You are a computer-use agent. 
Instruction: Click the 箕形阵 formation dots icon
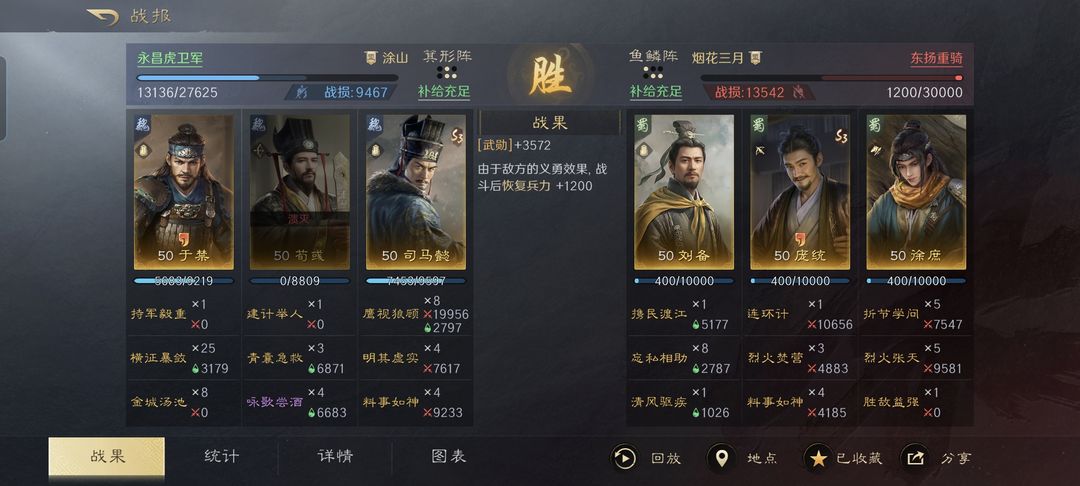tap(447, 72)
